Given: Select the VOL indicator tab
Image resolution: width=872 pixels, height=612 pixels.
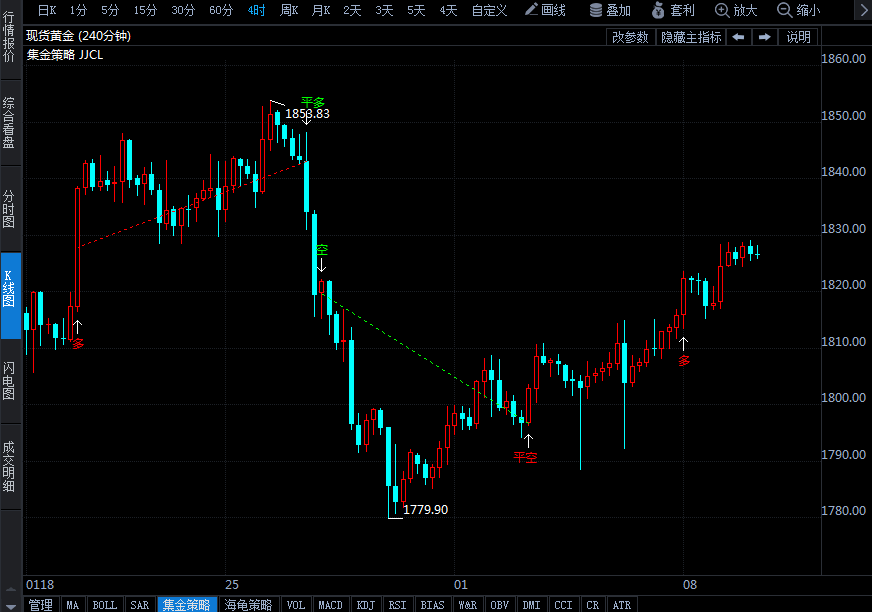Looking at the screenshot, I should pyautogui.click(x=296, y=605).
